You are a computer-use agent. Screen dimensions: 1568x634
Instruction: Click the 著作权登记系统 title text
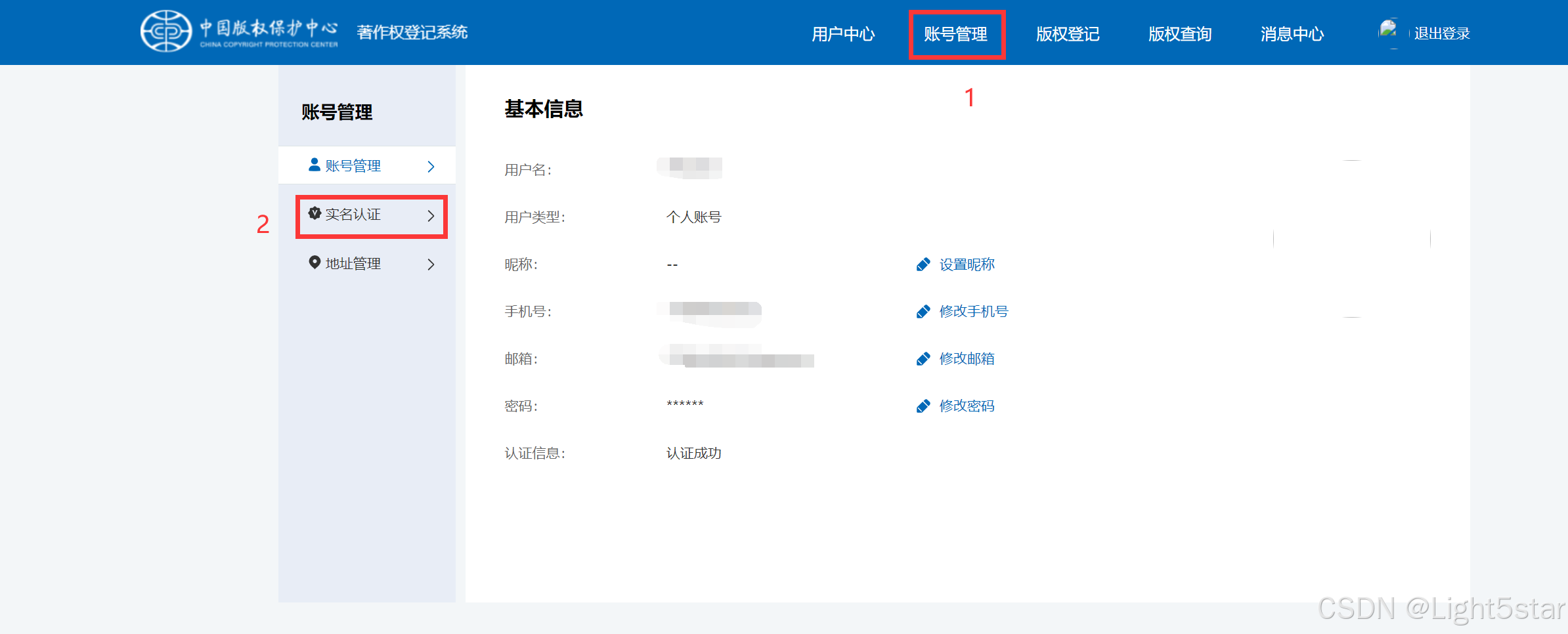tap(412, 32)
